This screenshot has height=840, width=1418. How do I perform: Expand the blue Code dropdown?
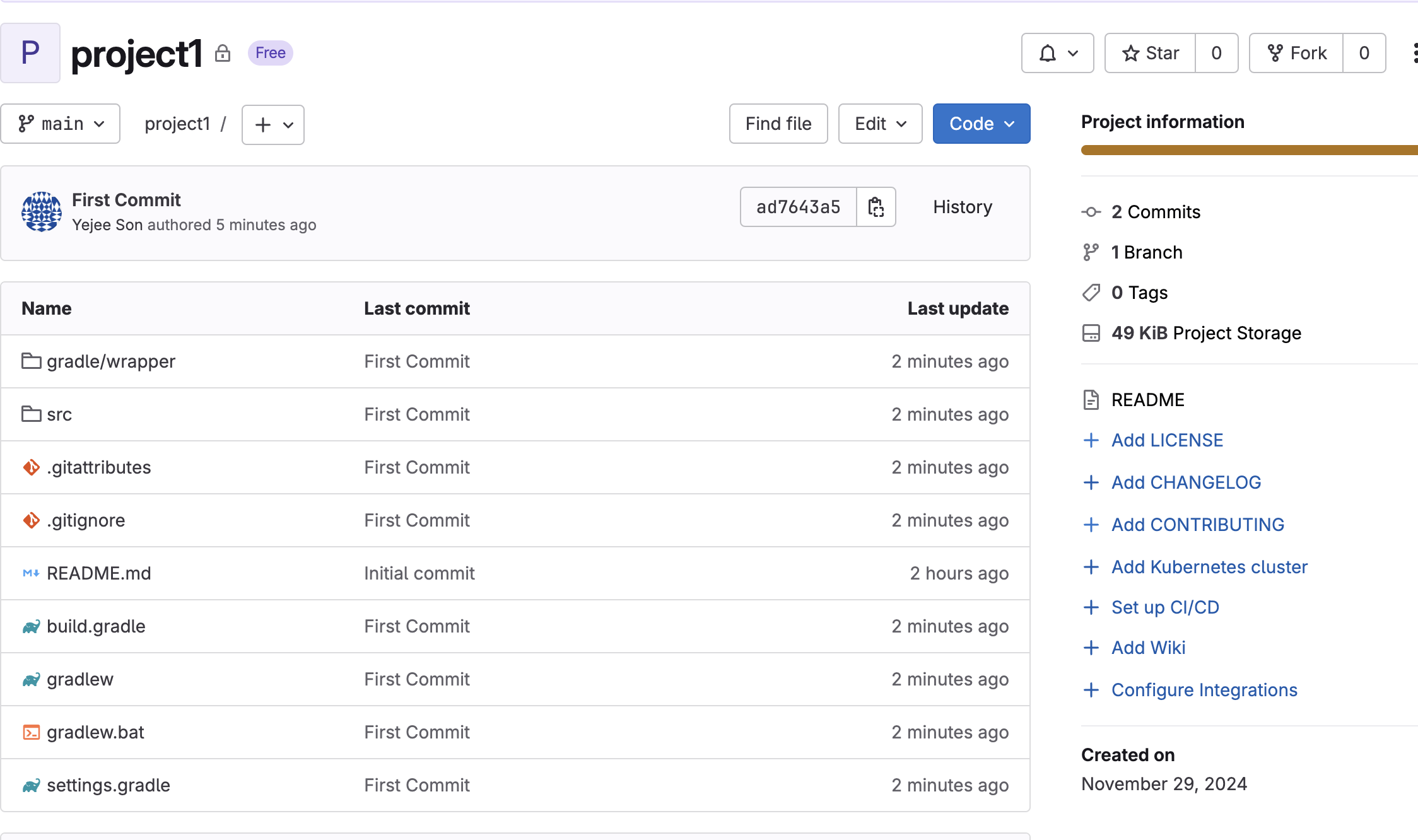pyautogui.click(x=981, y=124)
